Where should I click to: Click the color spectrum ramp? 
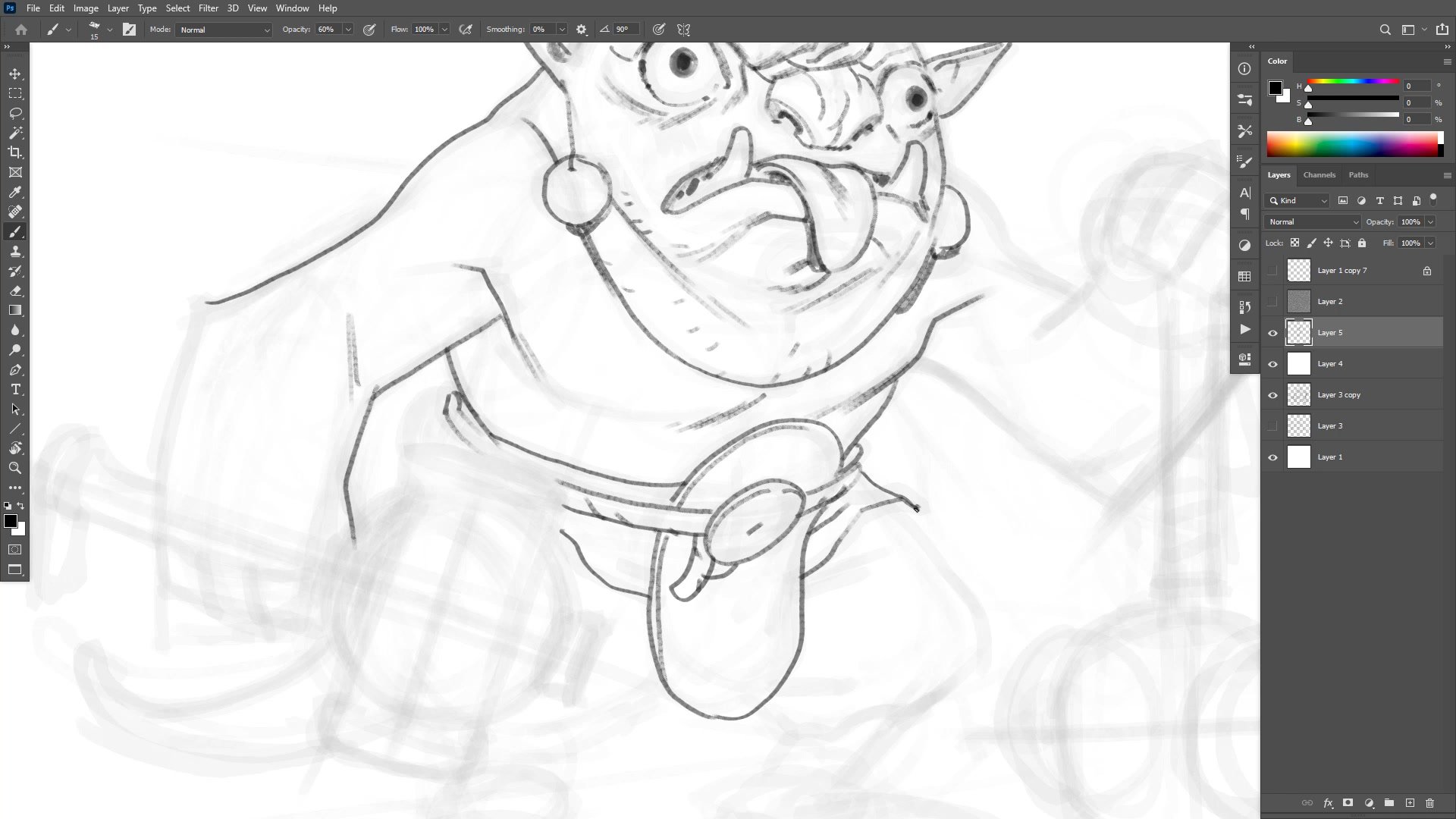(1354, 144)
